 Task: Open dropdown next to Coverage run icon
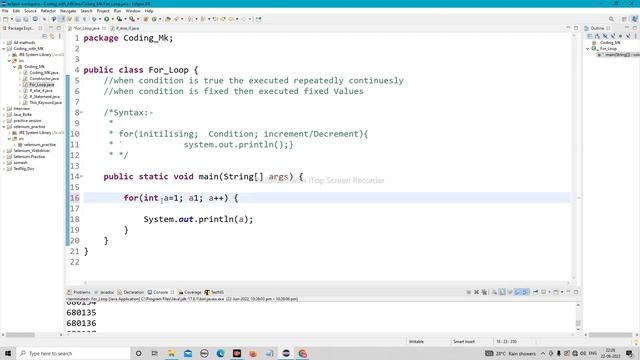[125, 19]
